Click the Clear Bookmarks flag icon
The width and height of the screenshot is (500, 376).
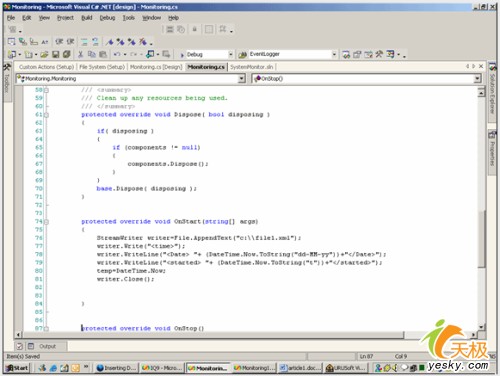coord(142,42)
